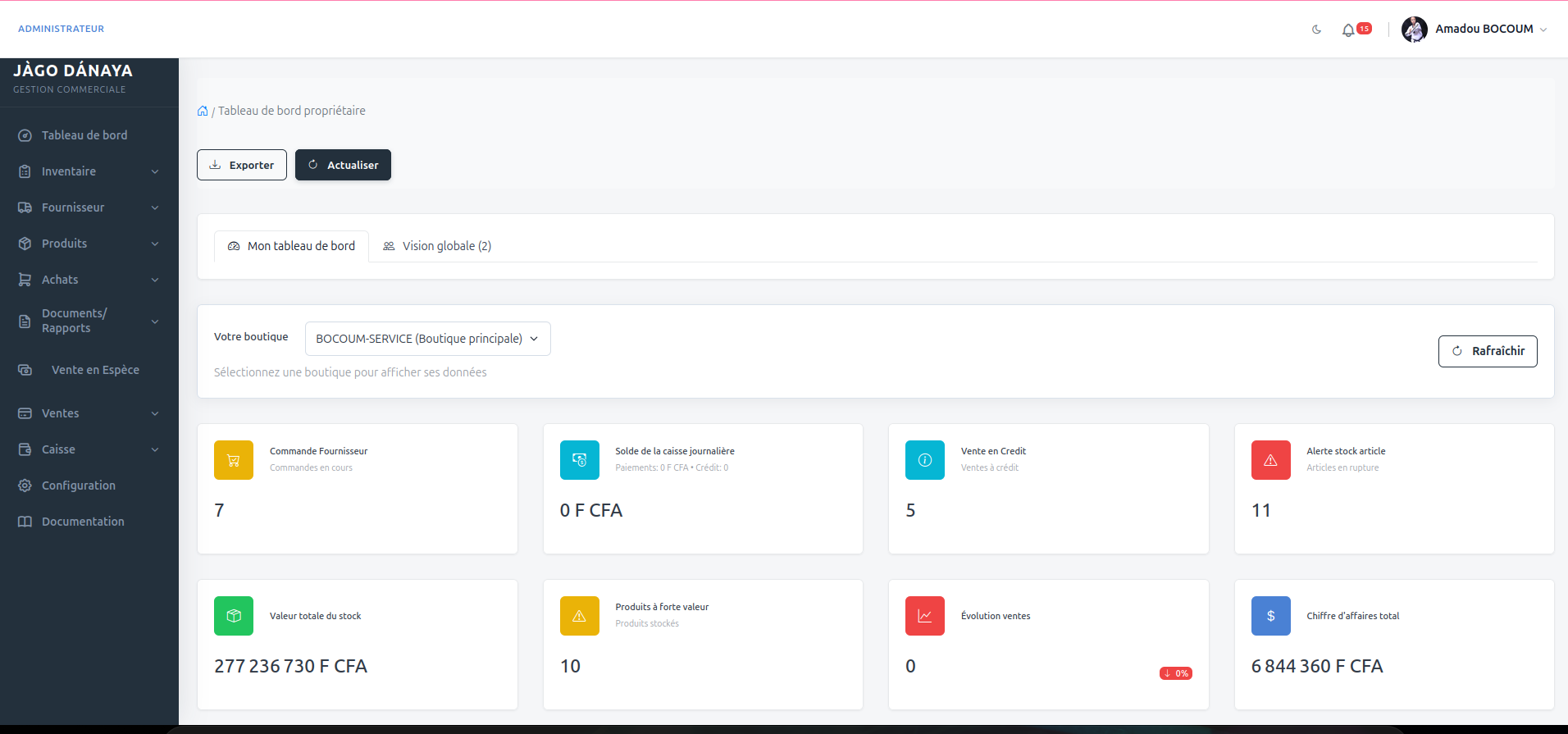Click the Fournisseur truck icon
The height and width of the screenshot is (734, 1568).
[25, 207]
